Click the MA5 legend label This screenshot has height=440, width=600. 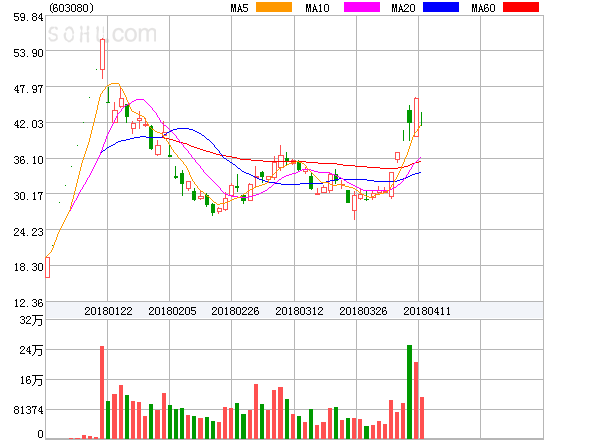(240, 8)
